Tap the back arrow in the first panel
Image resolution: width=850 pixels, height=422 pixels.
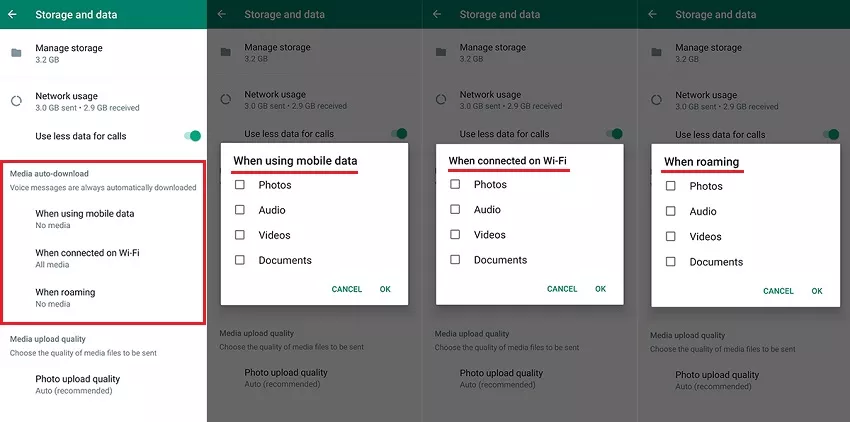click(12, 15)
